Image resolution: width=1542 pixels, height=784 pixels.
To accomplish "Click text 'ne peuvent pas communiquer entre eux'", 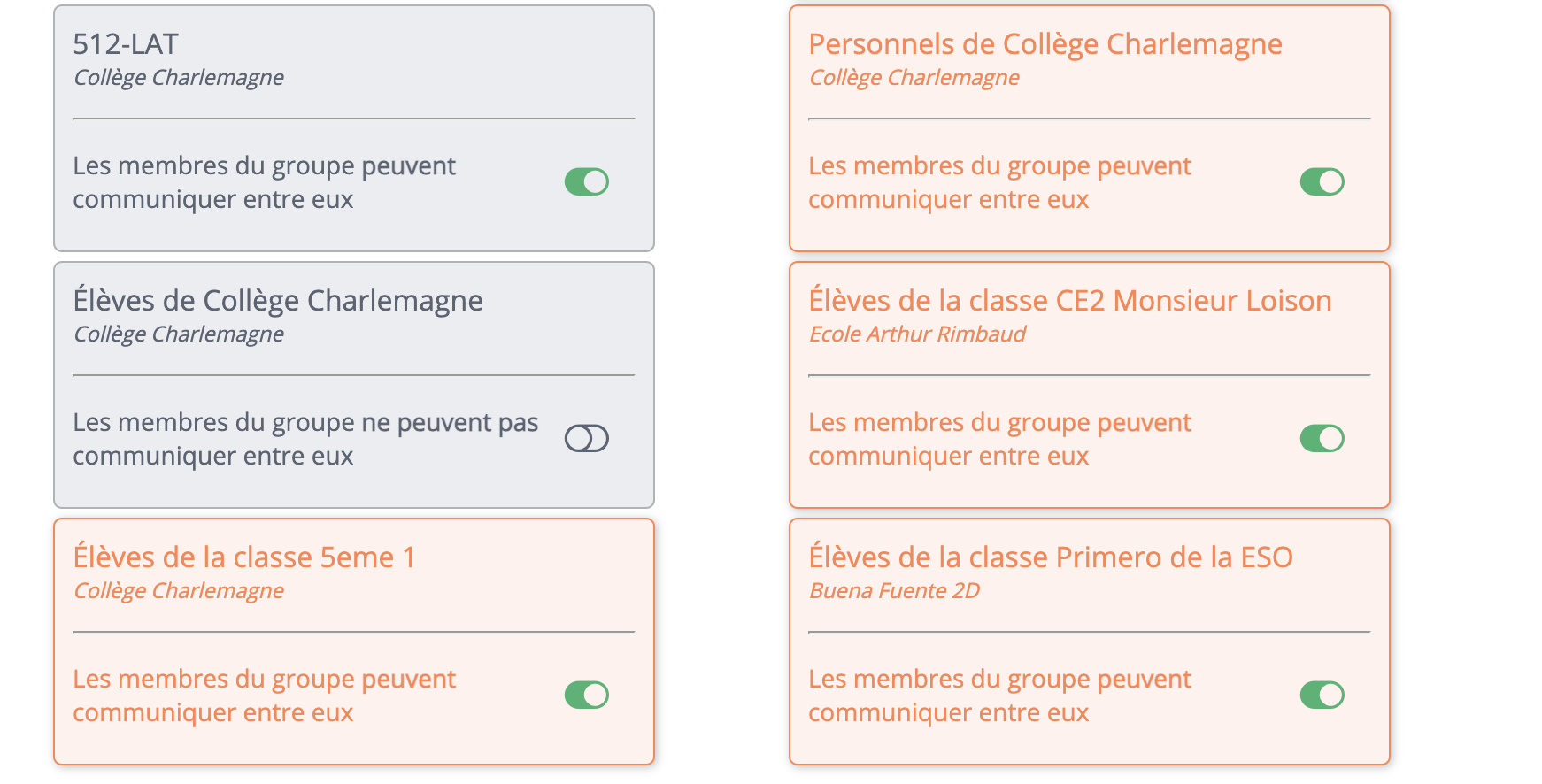I will click(305, 439).
